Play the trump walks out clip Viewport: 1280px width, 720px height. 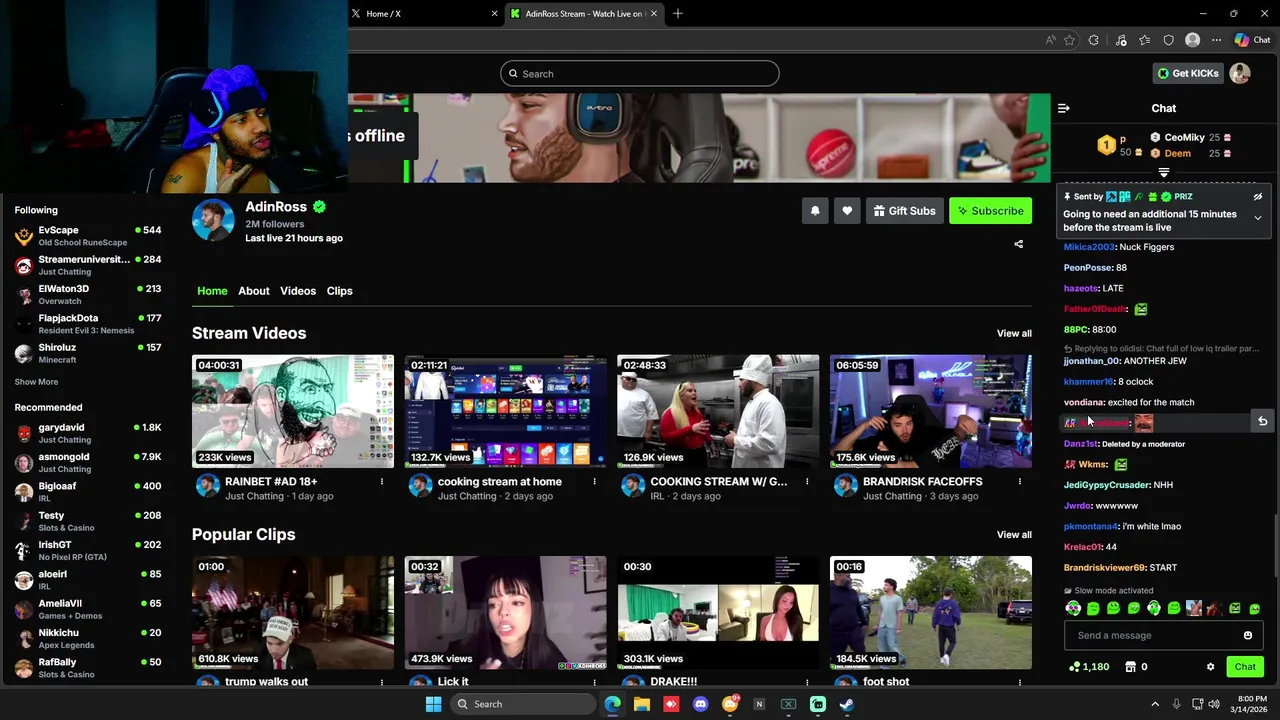pyautogui.click(x=293, y=613)
